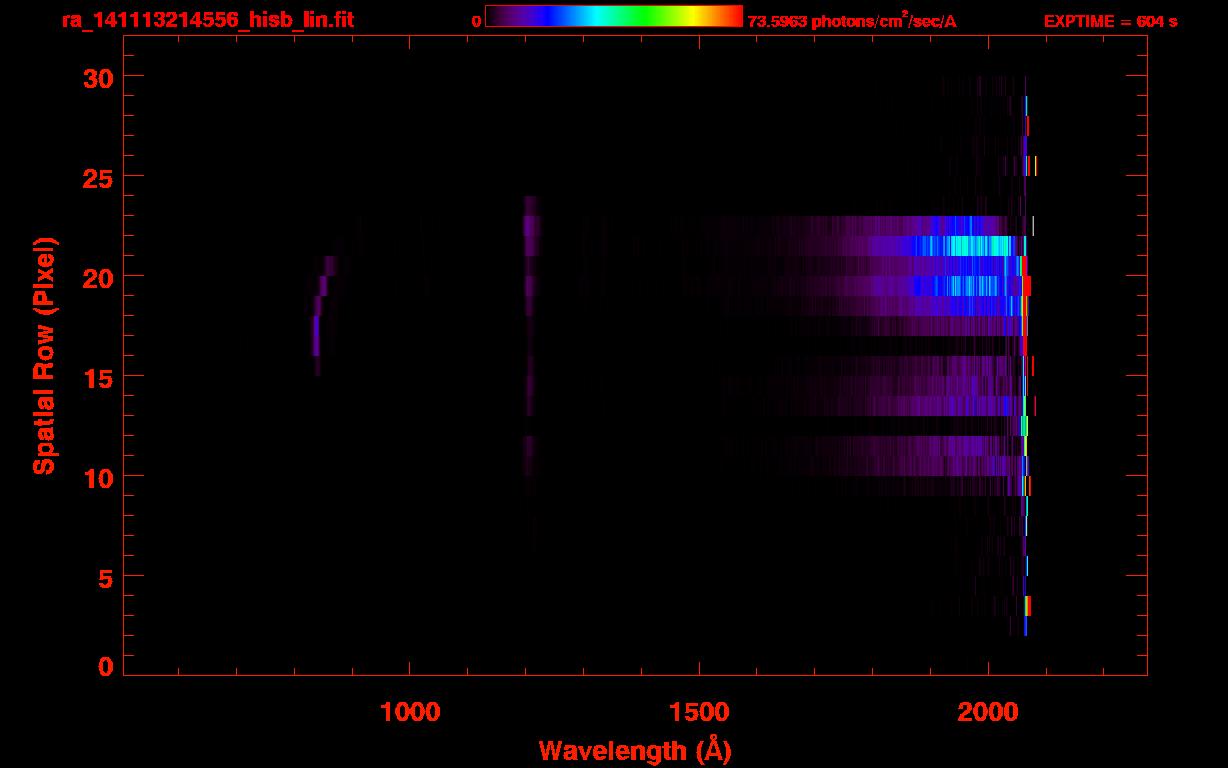Click the y-axis label 10
The height and width of the screenshot is (768, 1228).
(x=96, y=477)
